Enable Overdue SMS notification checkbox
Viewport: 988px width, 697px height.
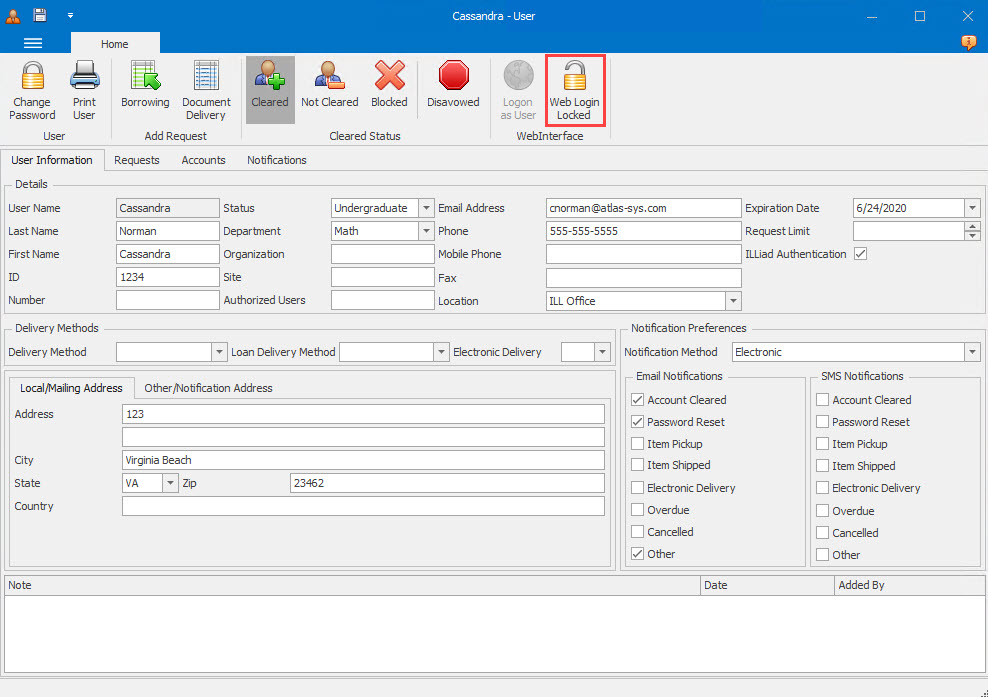[x=823, y=511]
